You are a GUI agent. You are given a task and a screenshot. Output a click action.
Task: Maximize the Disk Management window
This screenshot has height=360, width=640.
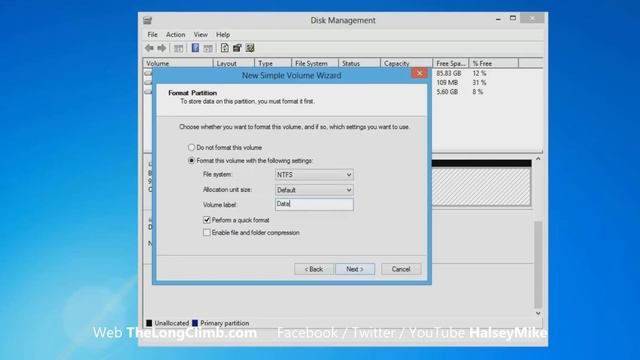point(513,18)
